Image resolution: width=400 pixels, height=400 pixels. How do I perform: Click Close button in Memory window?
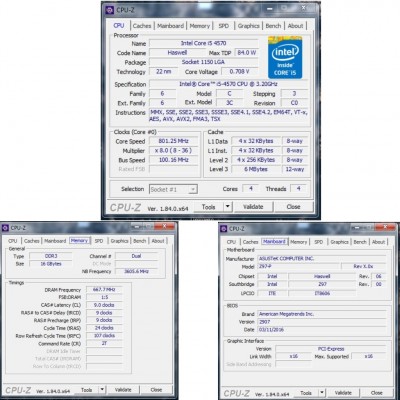(156, 389)
